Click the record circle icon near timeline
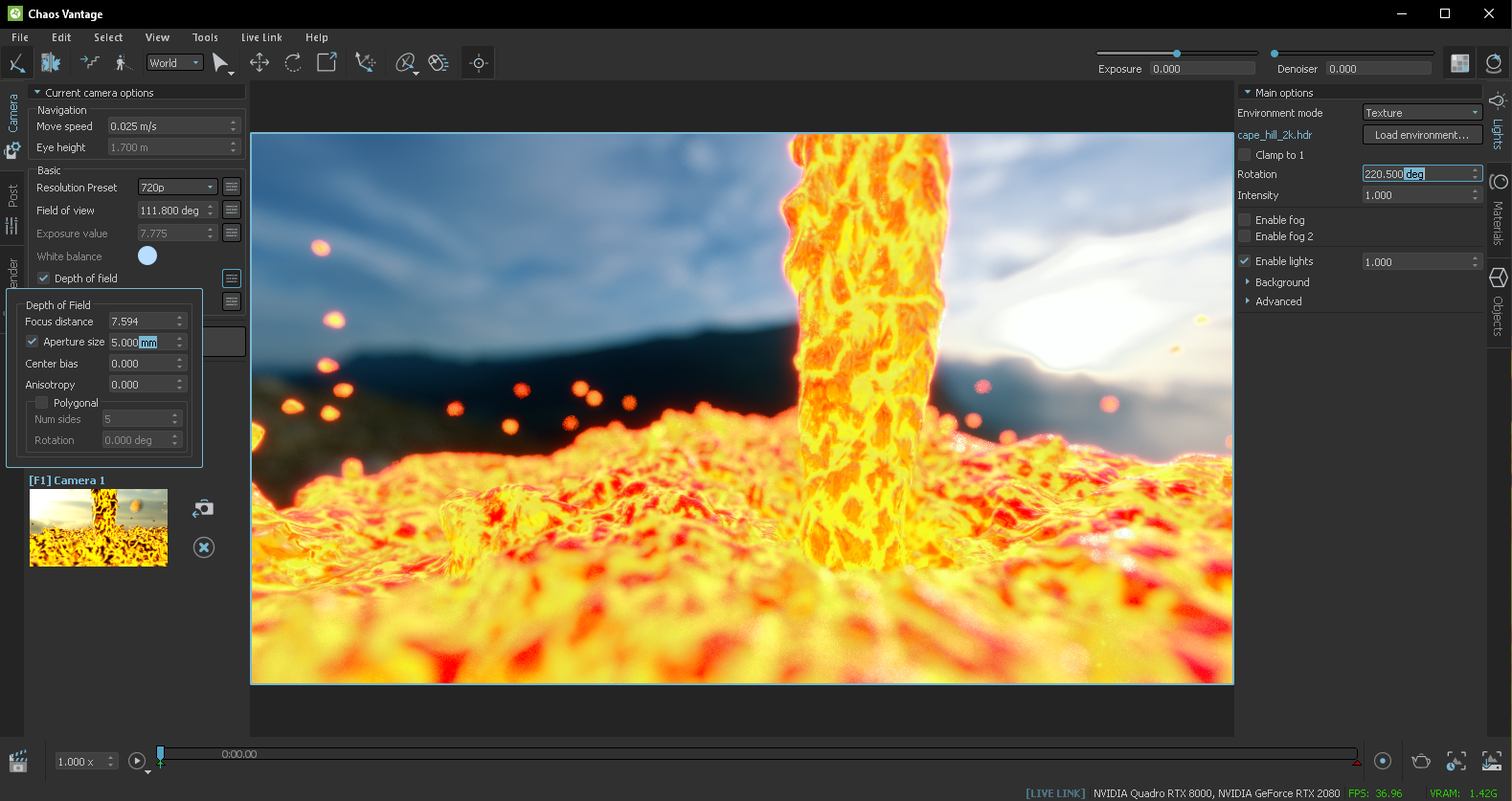Screen dimensions: 1512x801 point(1383,761)
